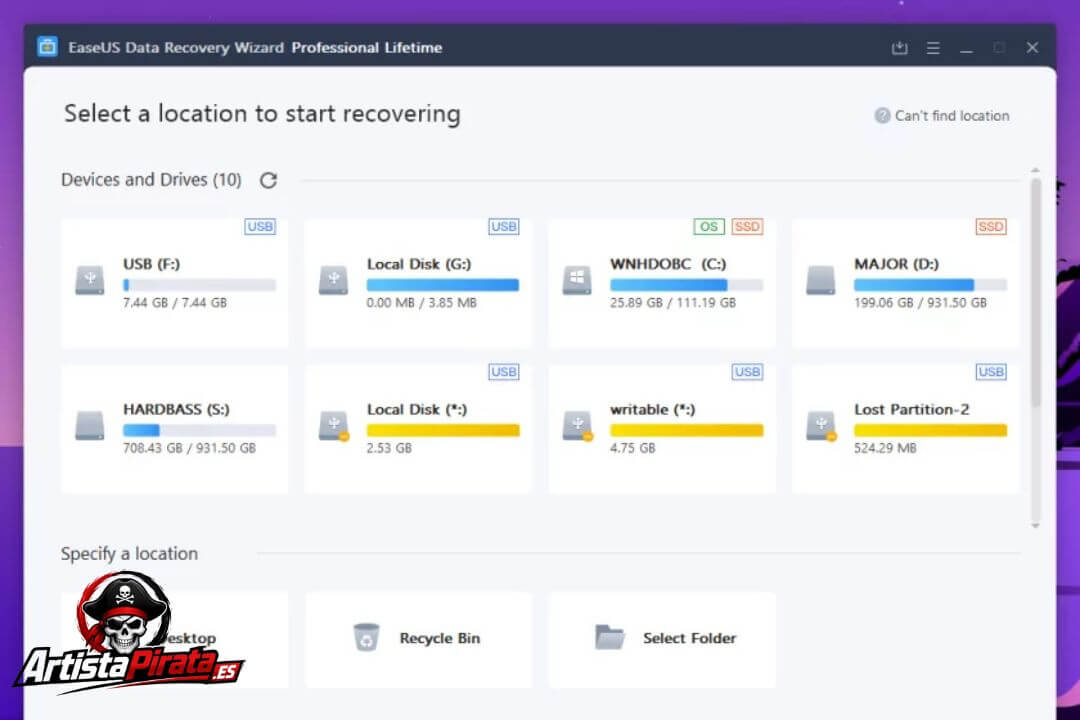The height and width of the screenshot is (720, 1080).
Task: Select the Local Disk (*:) drive icon
Action: [334, 426]
